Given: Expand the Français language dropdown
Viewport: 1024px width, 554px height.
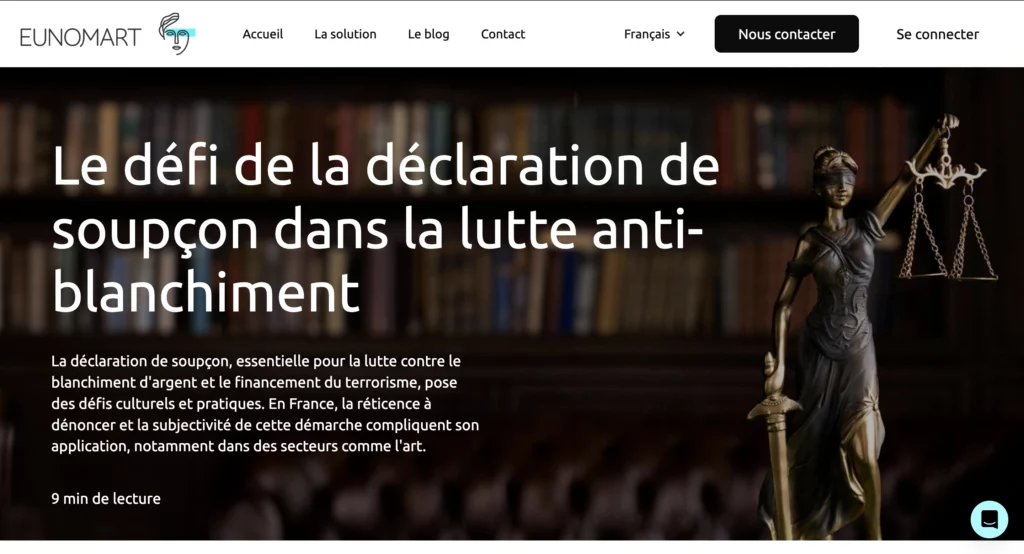Looking at the screenshot, I should [654, 34].
